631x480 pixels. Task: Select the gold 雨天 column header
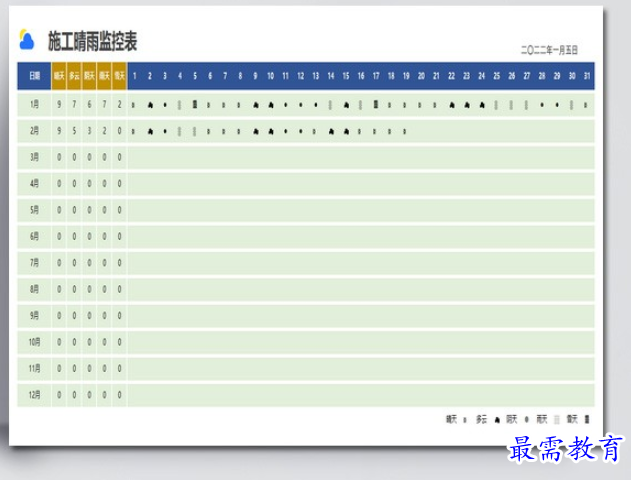tap(104, 76)
